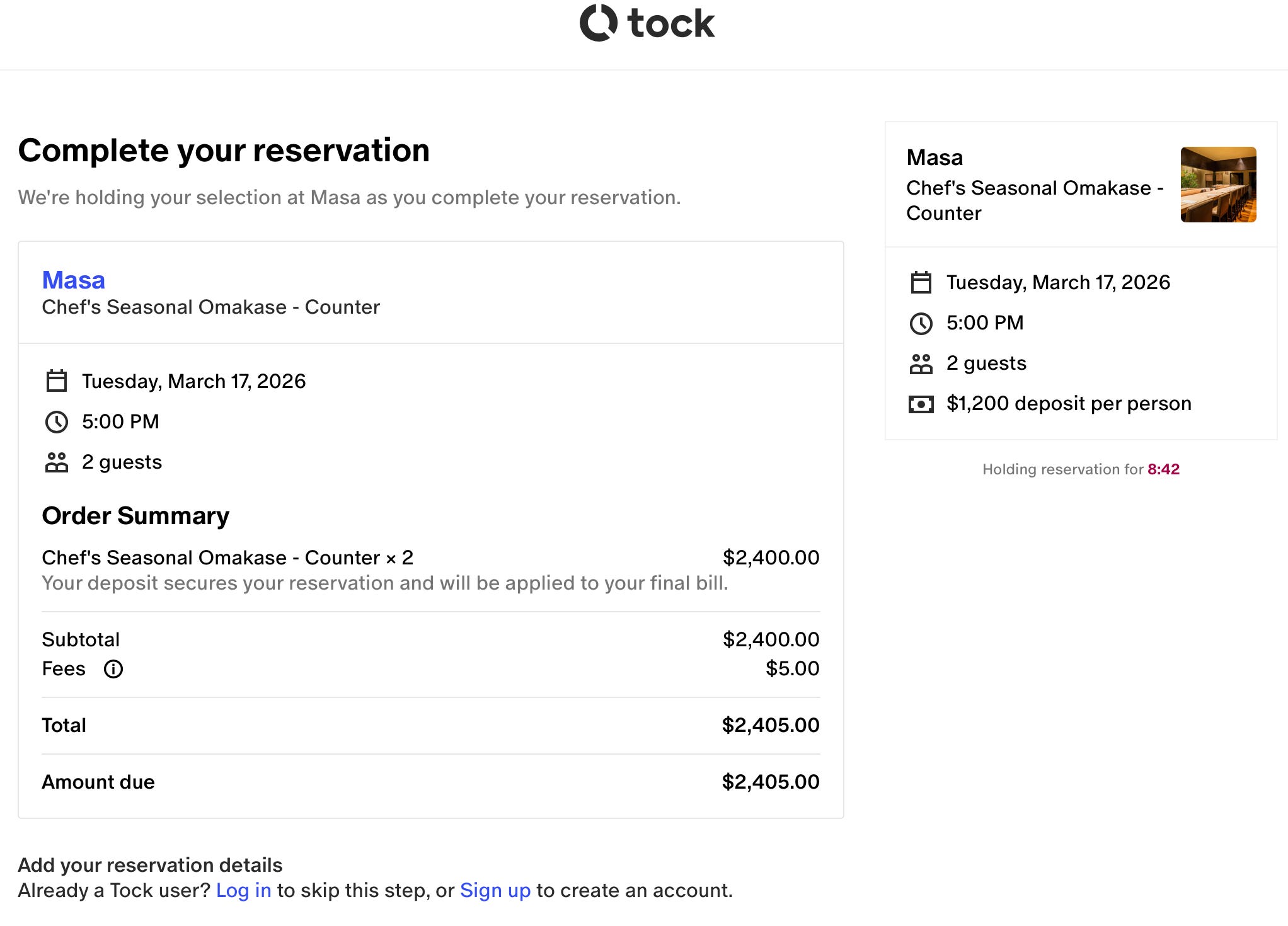1288x926 pixels.
Task: Click the Log in link
Action: coord(243,890)
